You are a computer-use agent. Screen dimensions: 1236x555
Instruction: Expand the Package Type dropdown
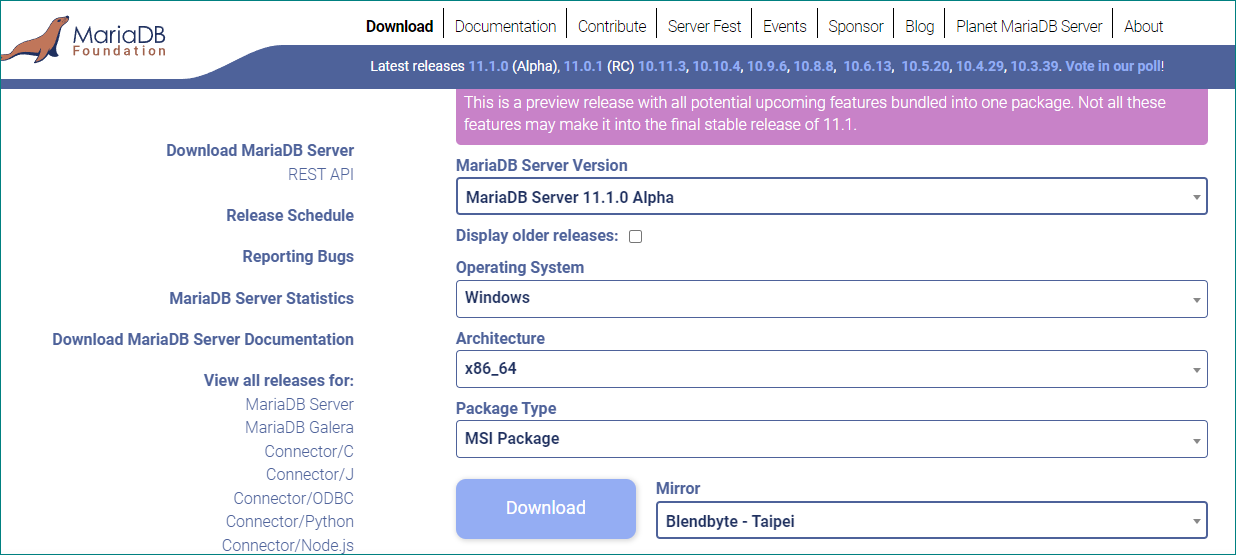(x=831, y=439)
